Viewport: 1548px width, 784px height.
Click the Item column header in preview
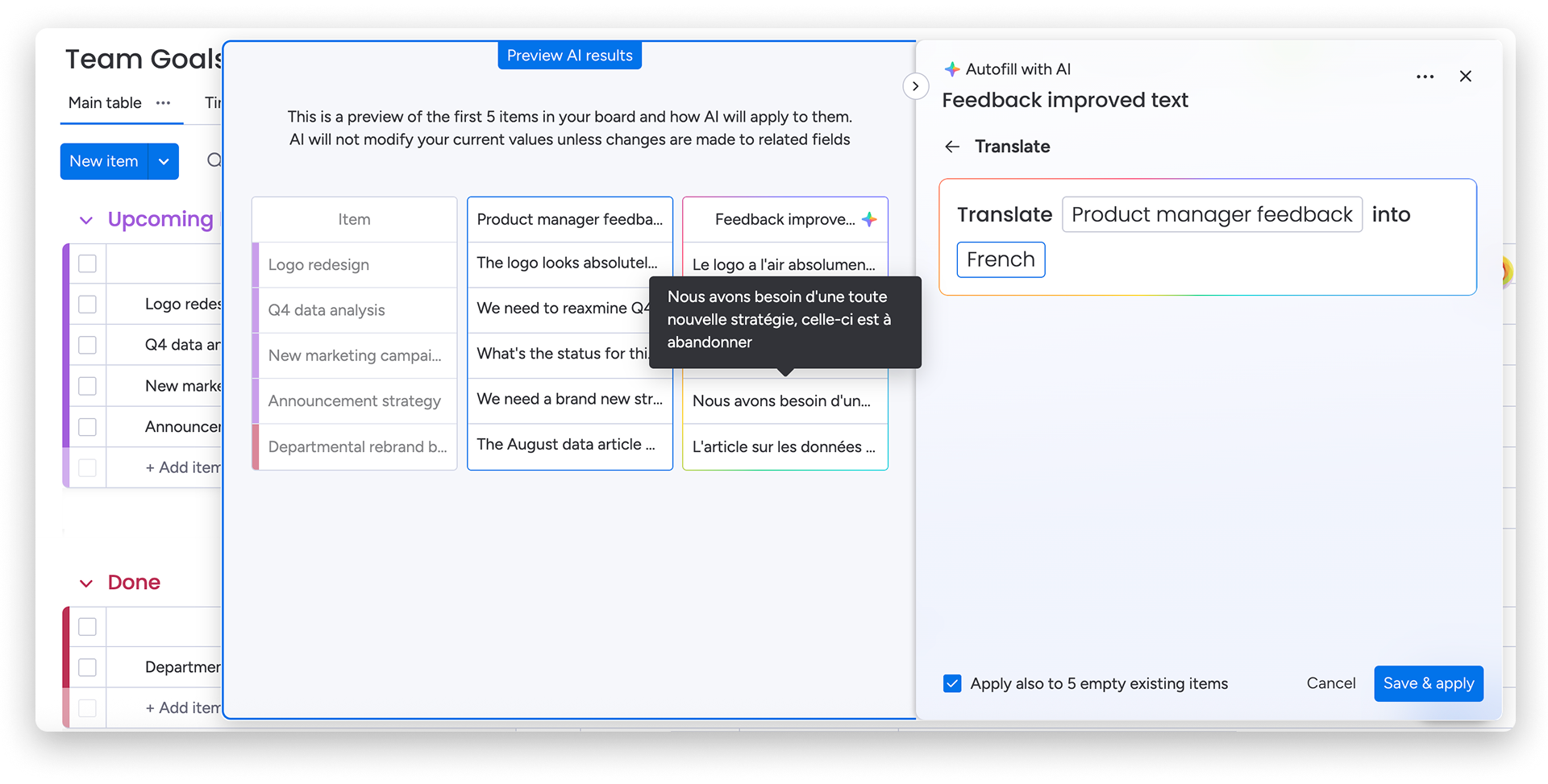point(354,219)
